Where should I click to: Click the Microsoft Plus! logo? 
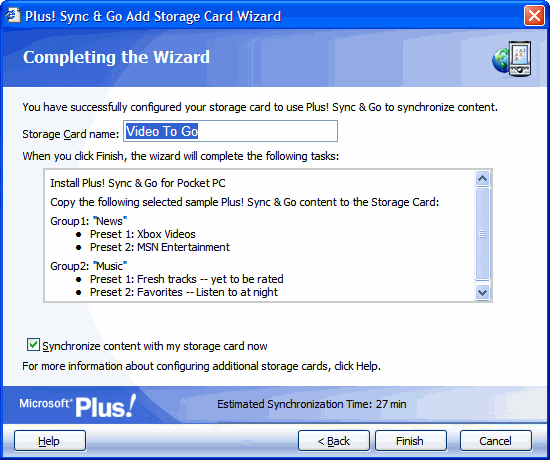(x=78, y=406)
